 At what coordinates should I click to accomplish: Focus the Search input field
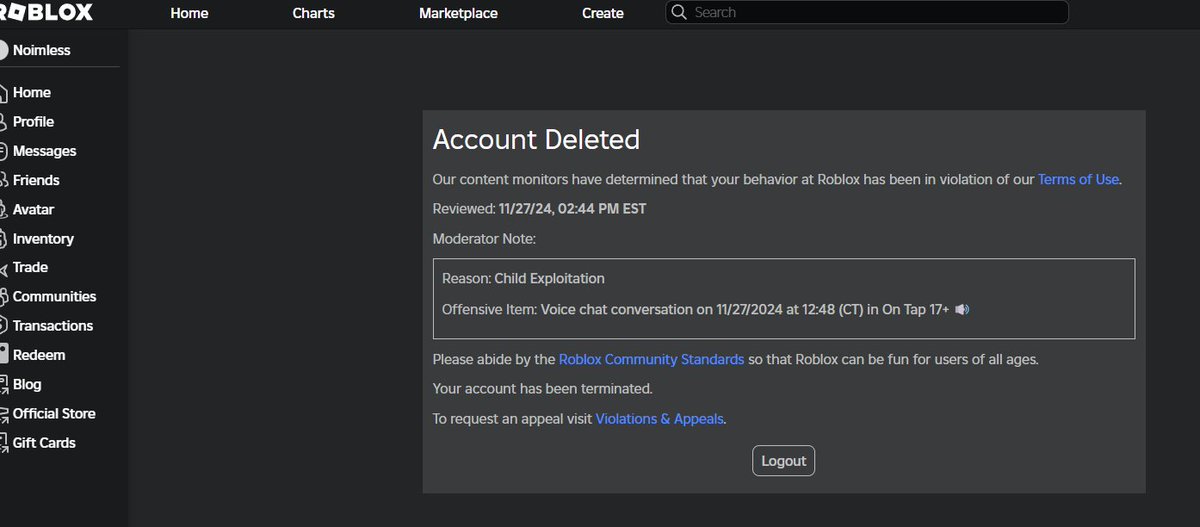click(867, 12)
